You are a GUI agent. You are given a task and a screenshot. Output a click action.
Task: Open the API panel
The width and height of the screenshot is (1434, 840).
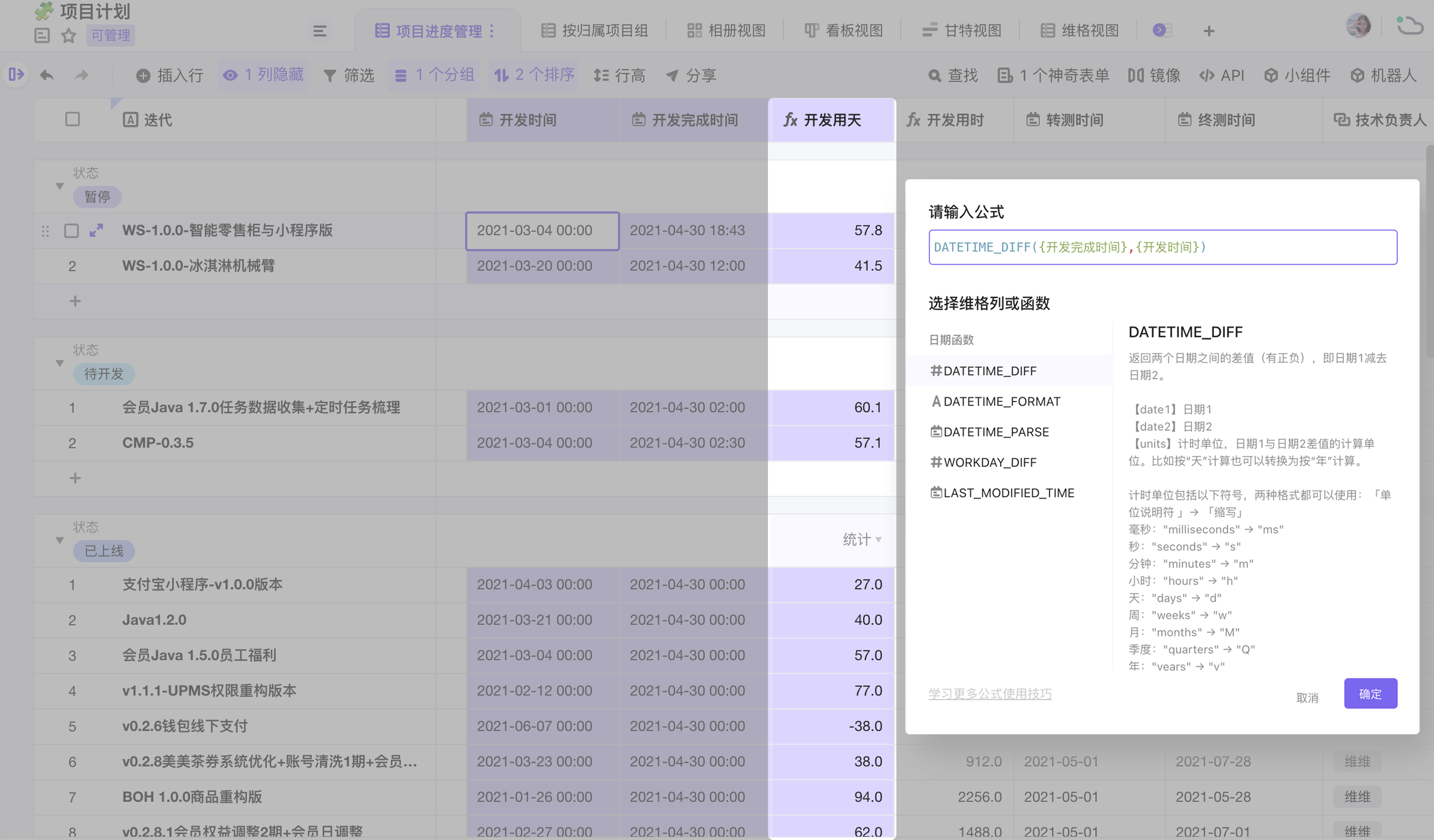click(1222, 75)
